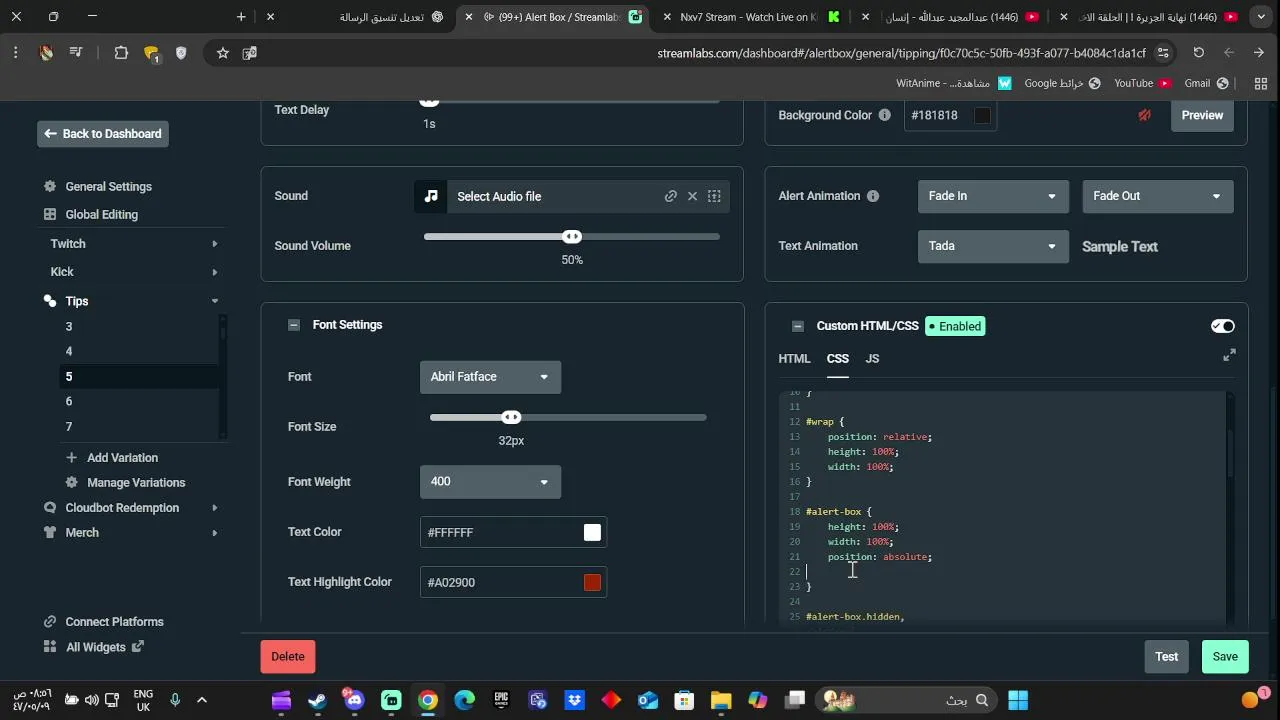Image resolution: width=1280 pixels, height=720 pixels.
Task: Open Epic Games launcher from taskbar
Action: click(x=501, y=700)
